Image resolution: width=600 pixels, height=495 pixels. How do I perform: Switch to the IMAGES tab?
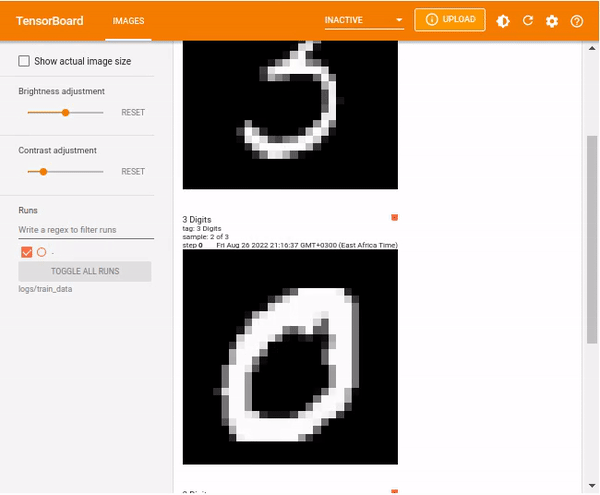pyautogui.click(x=128, y=21)
